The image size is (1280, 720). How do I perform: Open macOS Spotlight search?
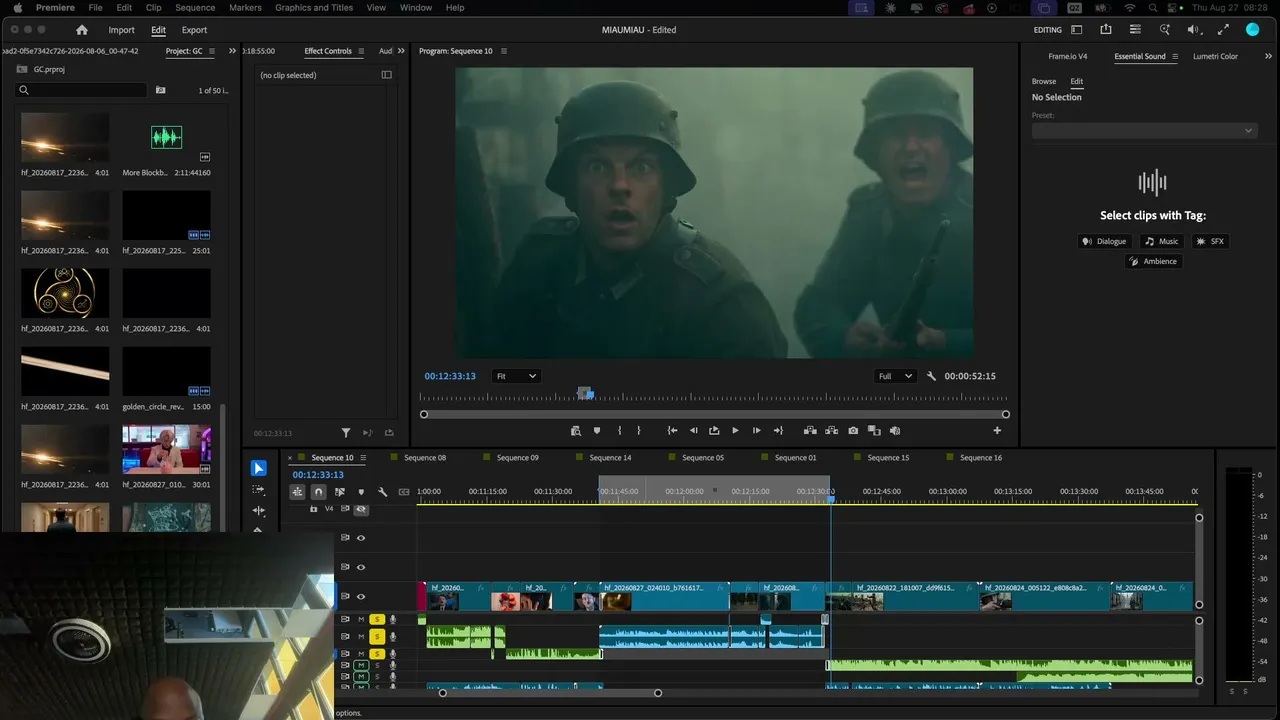[1153, 8]
